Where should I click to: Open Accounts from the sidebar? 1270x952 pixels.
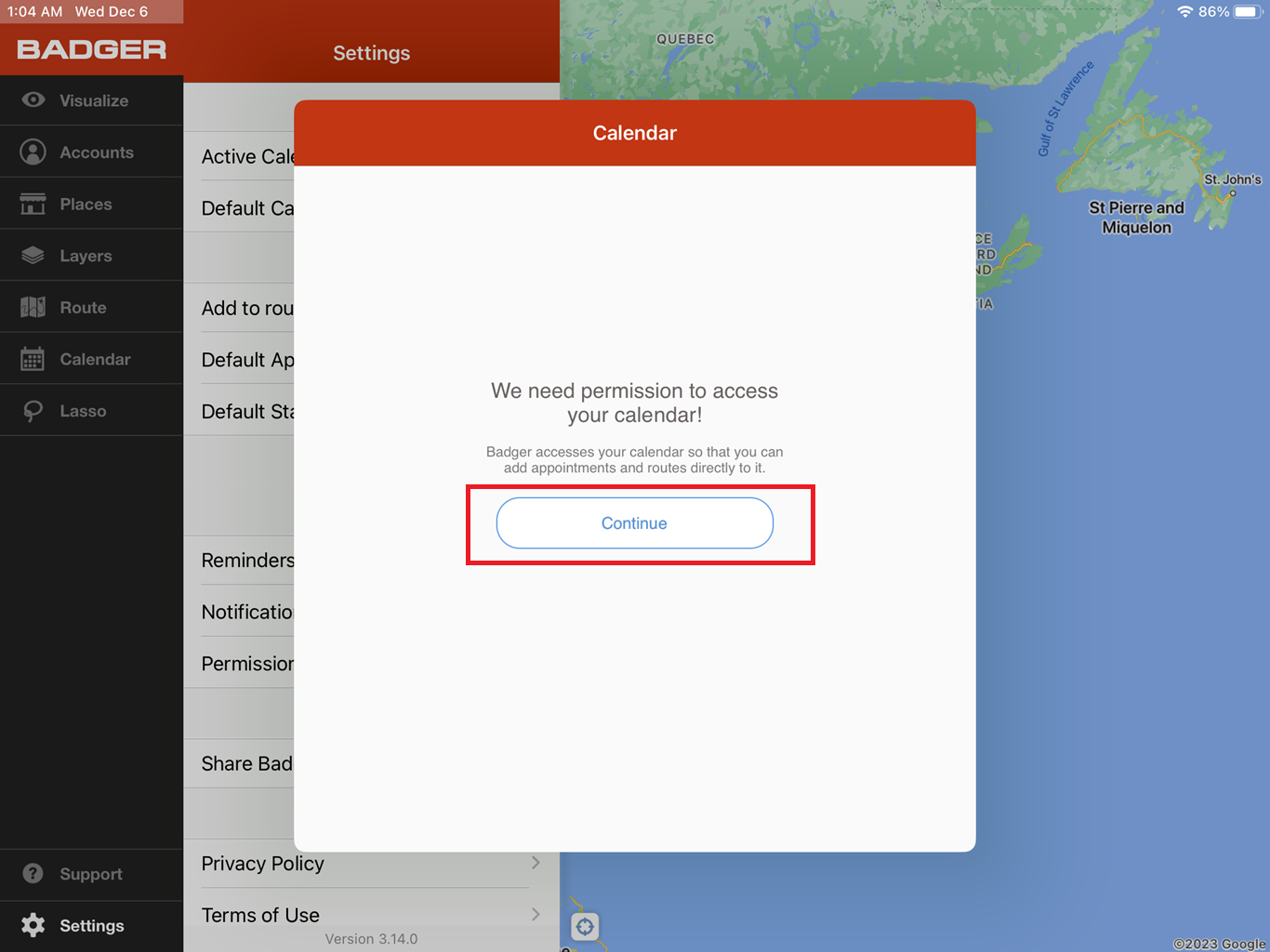click(33, 152)
